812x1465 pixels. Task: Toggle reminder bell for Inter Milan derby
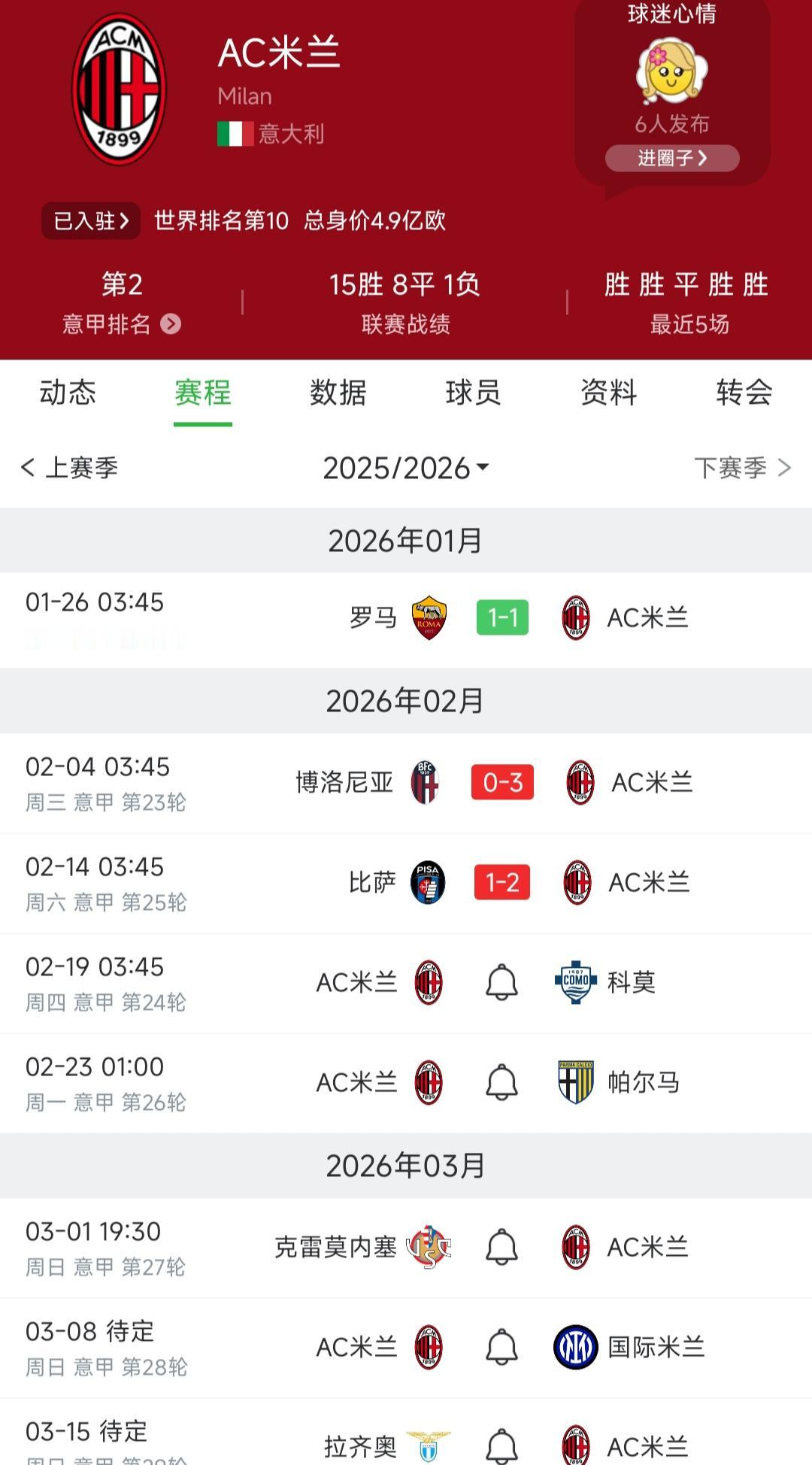(x=501, y=1347)
